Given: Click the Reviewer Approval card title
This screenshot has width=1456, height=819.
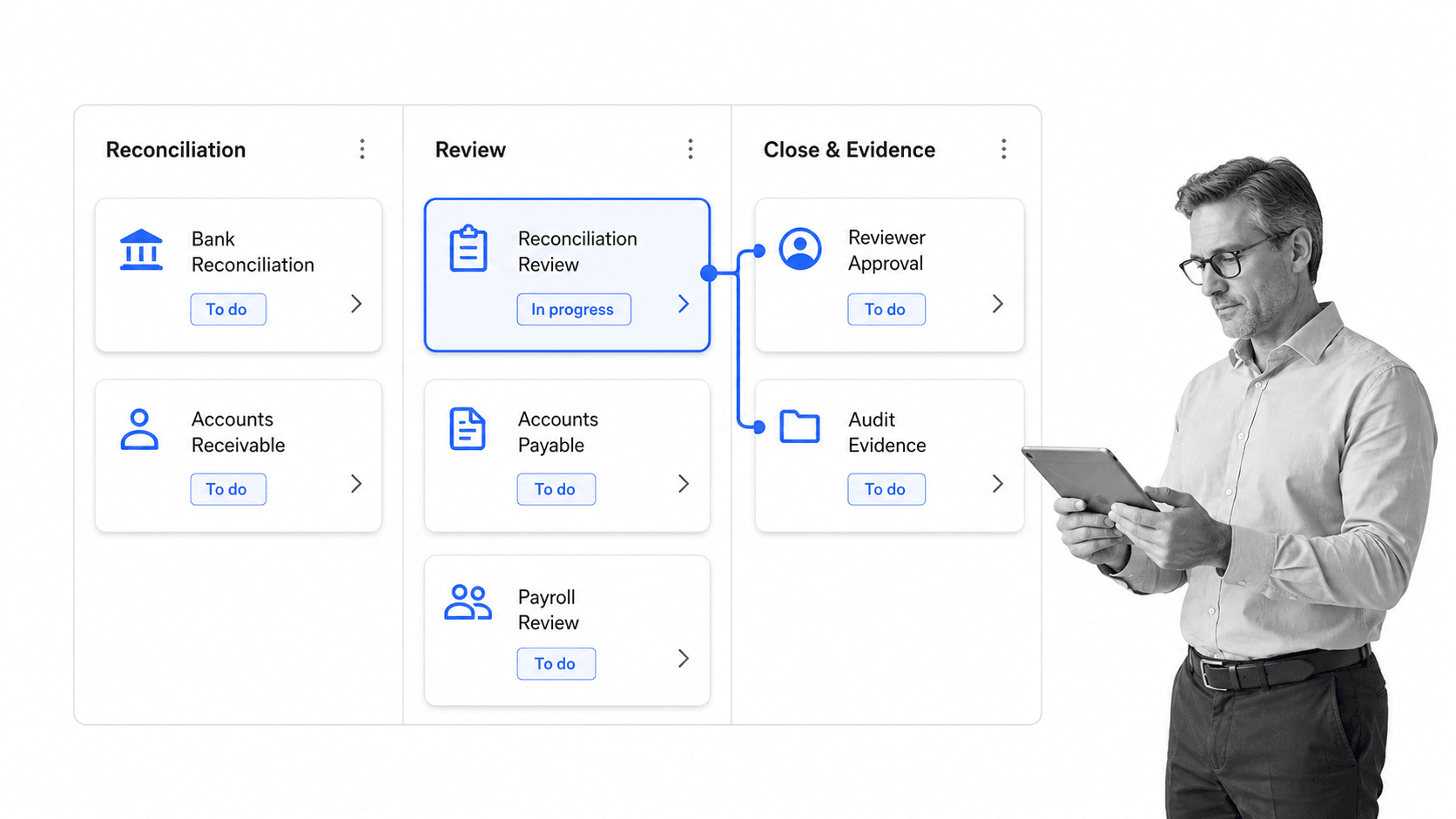Looking at the screenshot, I should pyautogui.click(x=886, y=250).
